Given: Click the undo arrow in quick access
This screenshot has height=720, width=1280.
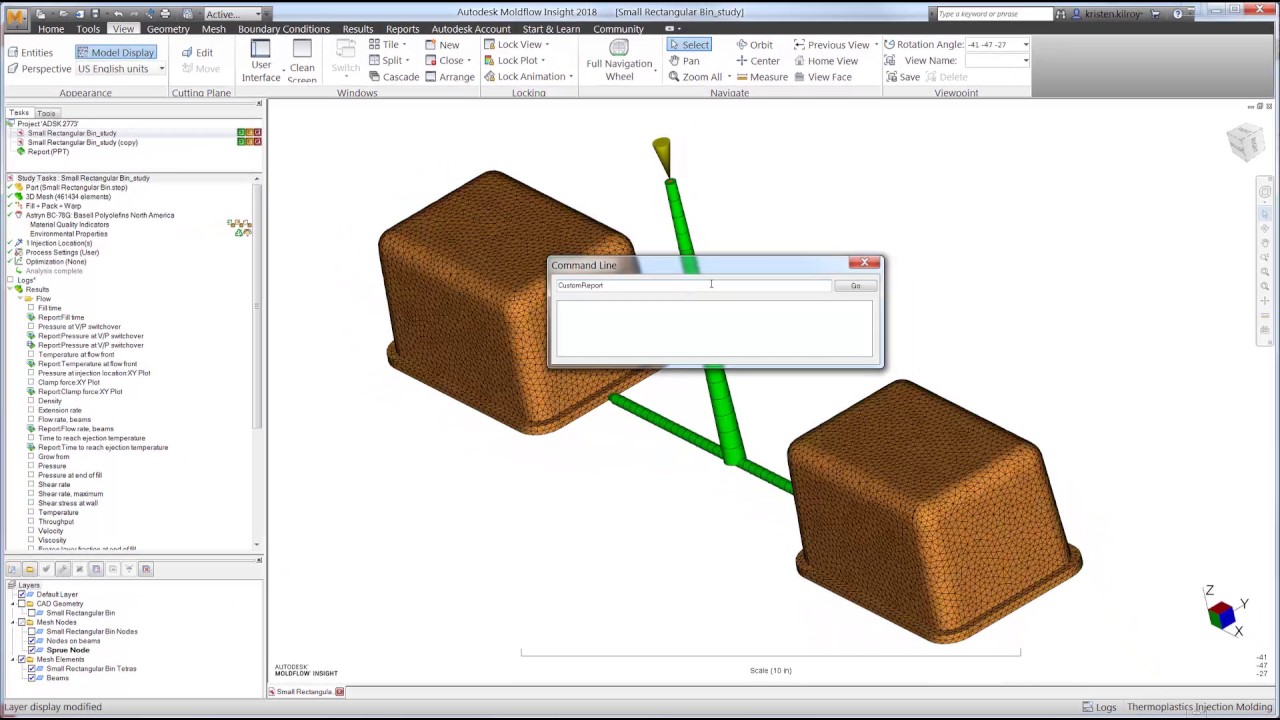Looking at the screenshot, I should pos(118,14).
